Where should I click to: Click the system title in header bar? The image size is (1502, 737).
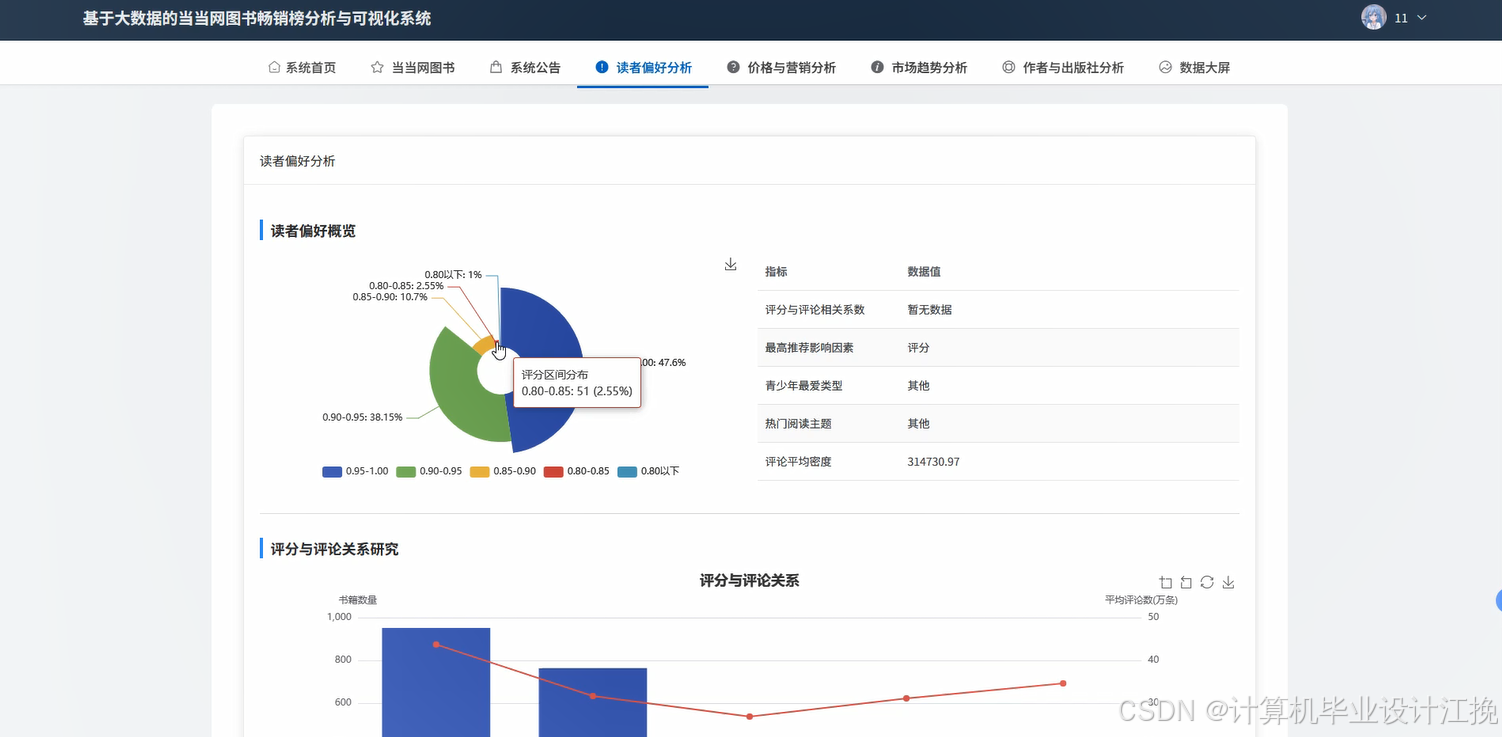point(257,18)
